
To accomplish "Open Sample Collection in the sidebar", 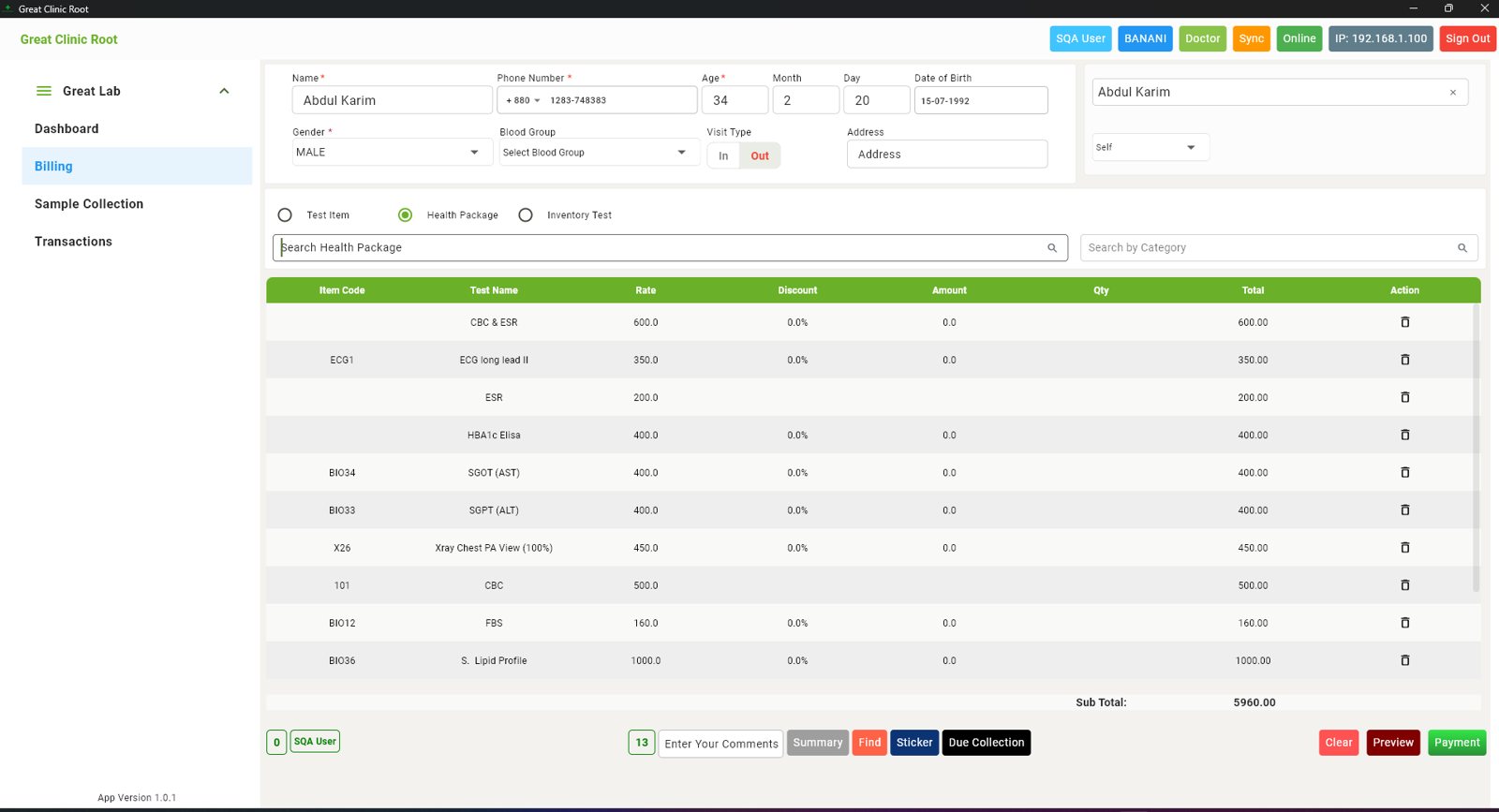I will (137, 203).
